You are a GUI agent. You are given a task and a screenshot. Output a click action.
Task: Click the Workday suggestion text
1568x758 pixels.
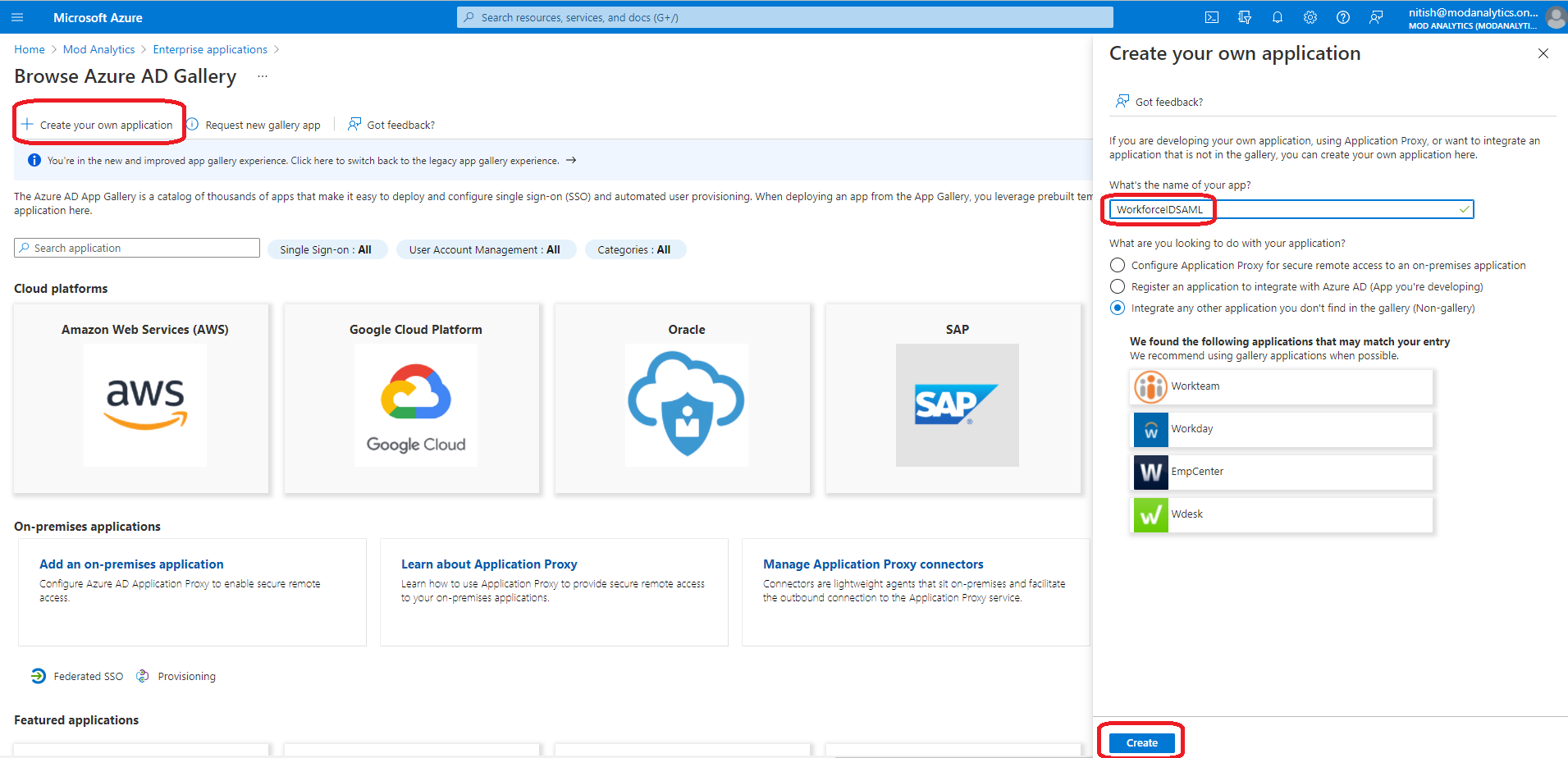1192,429
